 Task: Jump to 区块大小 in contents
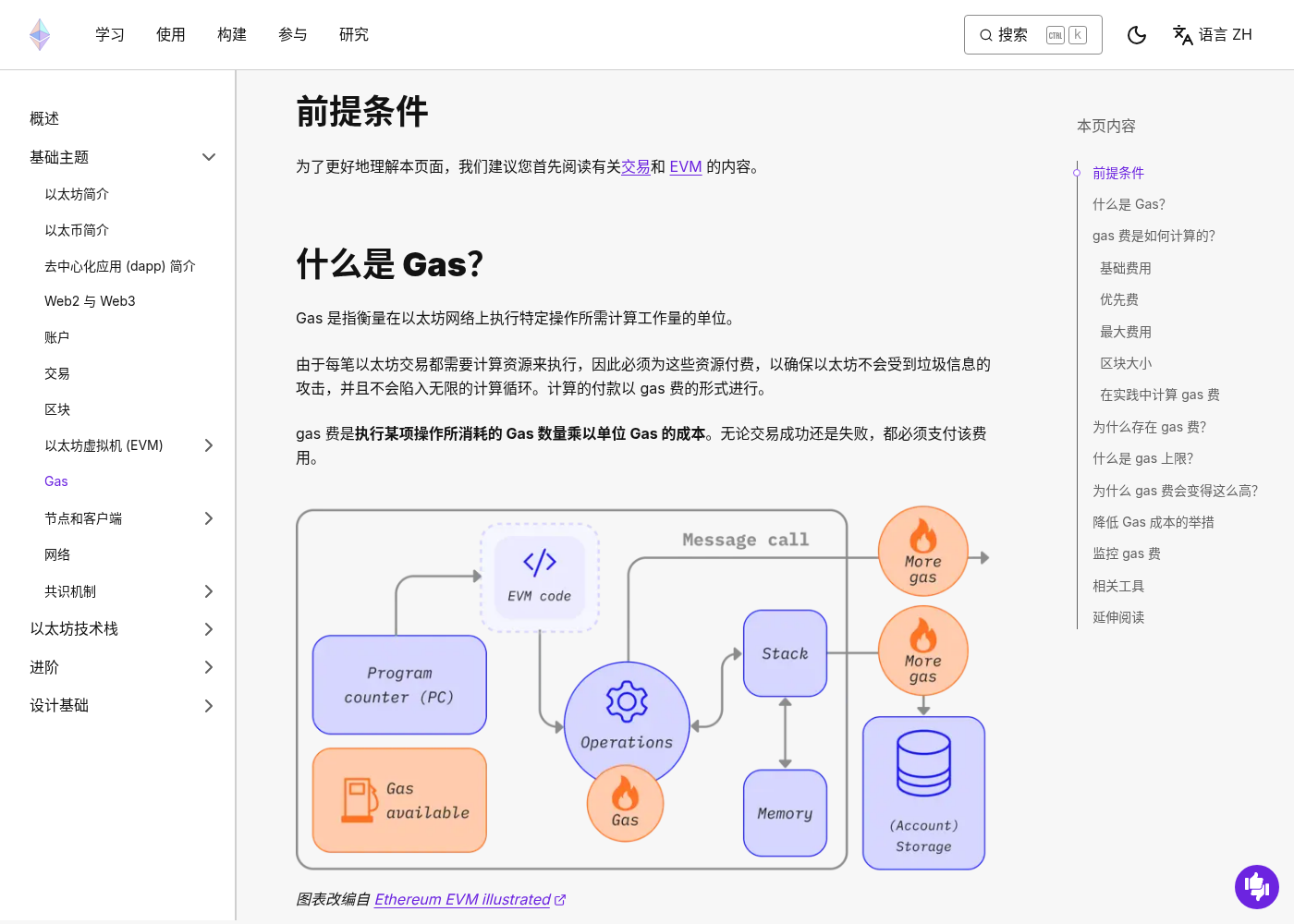pos(1126,363)
